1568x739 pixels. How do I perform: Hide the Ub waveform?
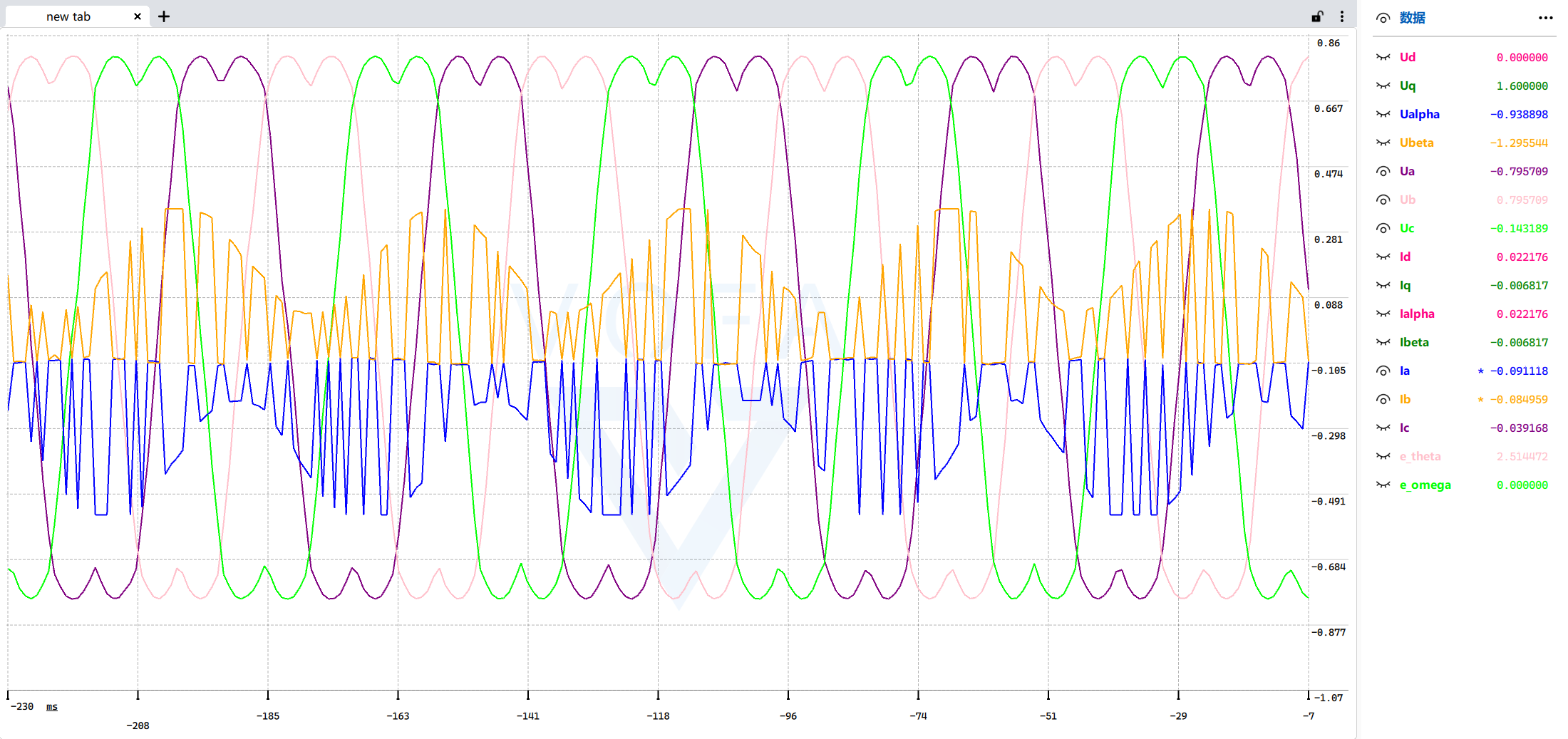pyautogui.click(x=1383, y=200)
